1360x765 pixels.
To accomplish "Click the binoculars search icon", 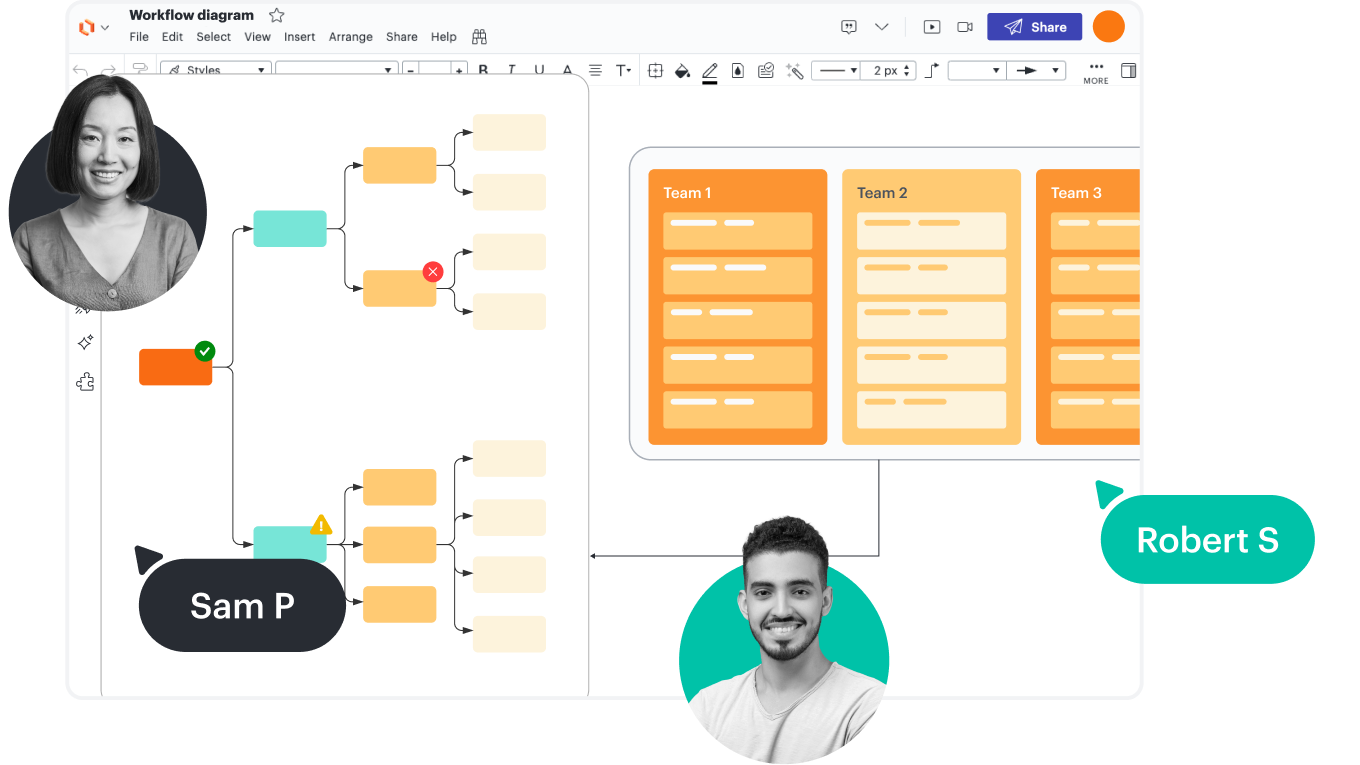I will tap(479, 37).
